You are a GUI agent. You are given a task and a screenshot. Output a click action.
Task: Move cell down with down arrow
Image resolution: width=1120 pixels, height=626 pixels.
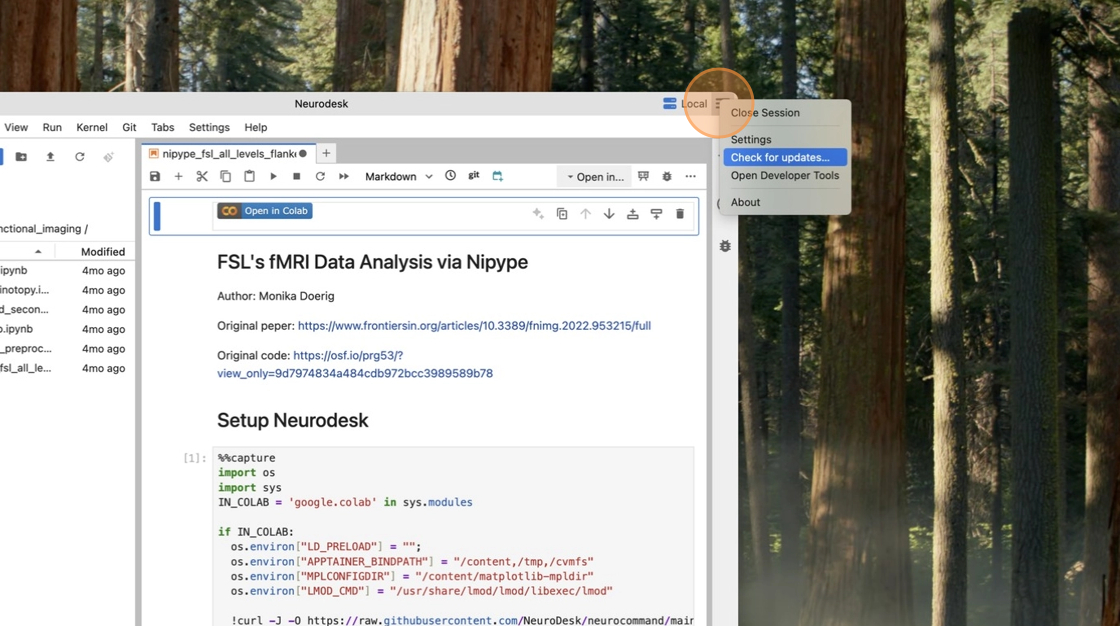[609, 214]
